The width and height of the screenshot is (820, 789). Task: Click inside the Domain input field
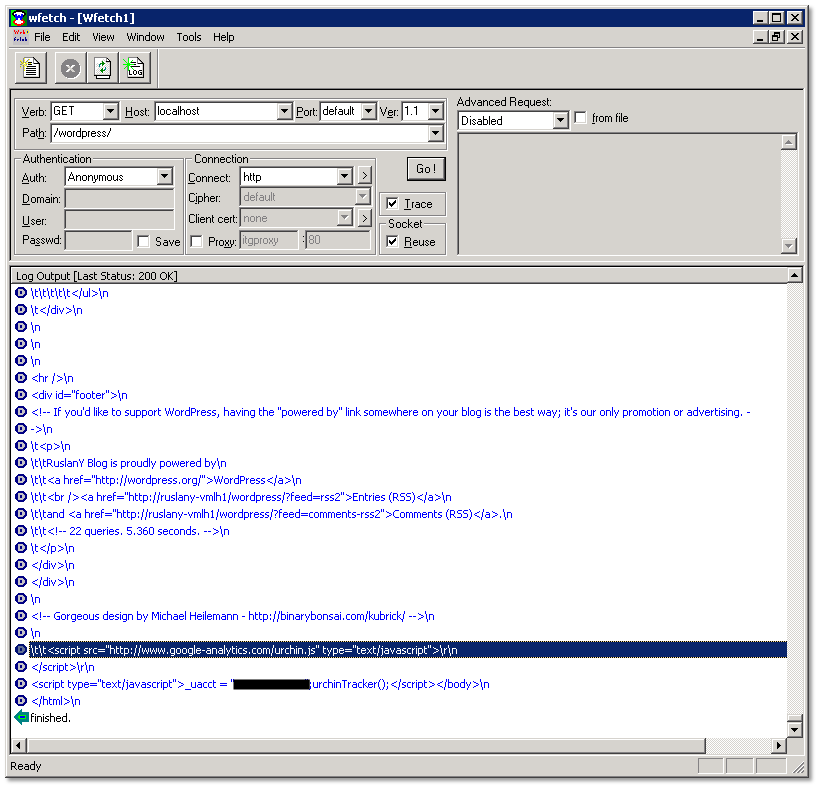tap(118, 198)
